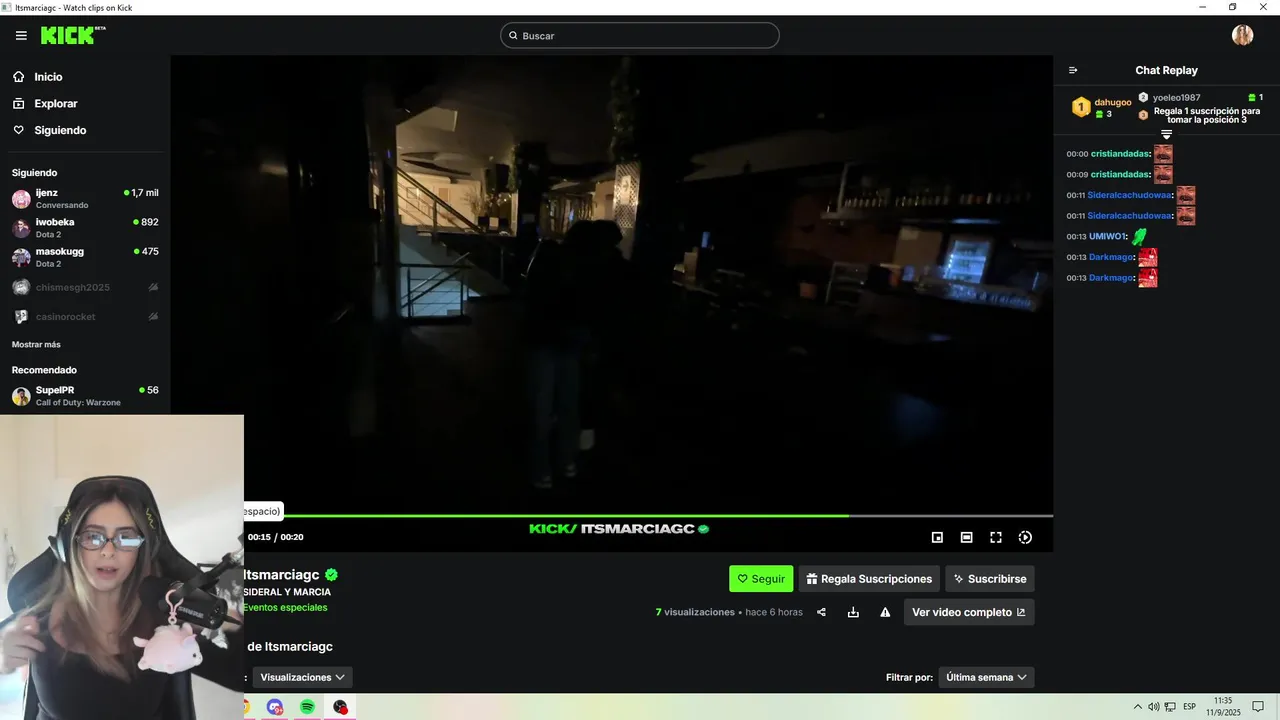Click UMIWO1's username in chat
This screenshot has height=720, width=1280.
click(1107, 237)
